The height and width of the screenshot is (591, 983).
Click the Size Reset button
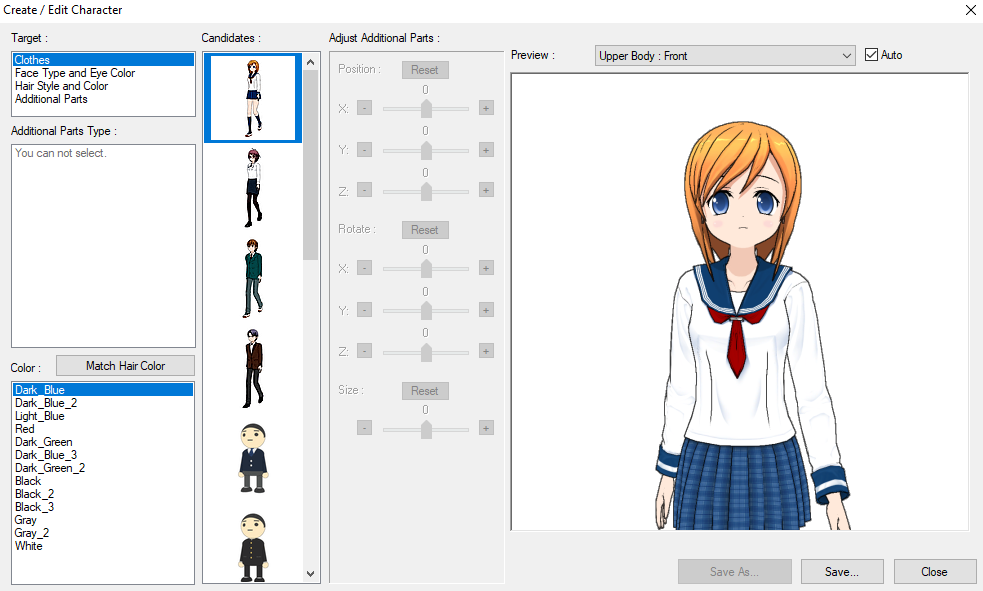[425, 391]
